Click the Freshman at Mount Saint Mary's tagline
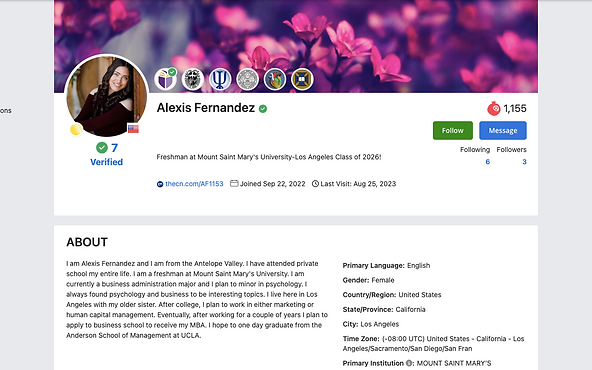 point(269,157)
